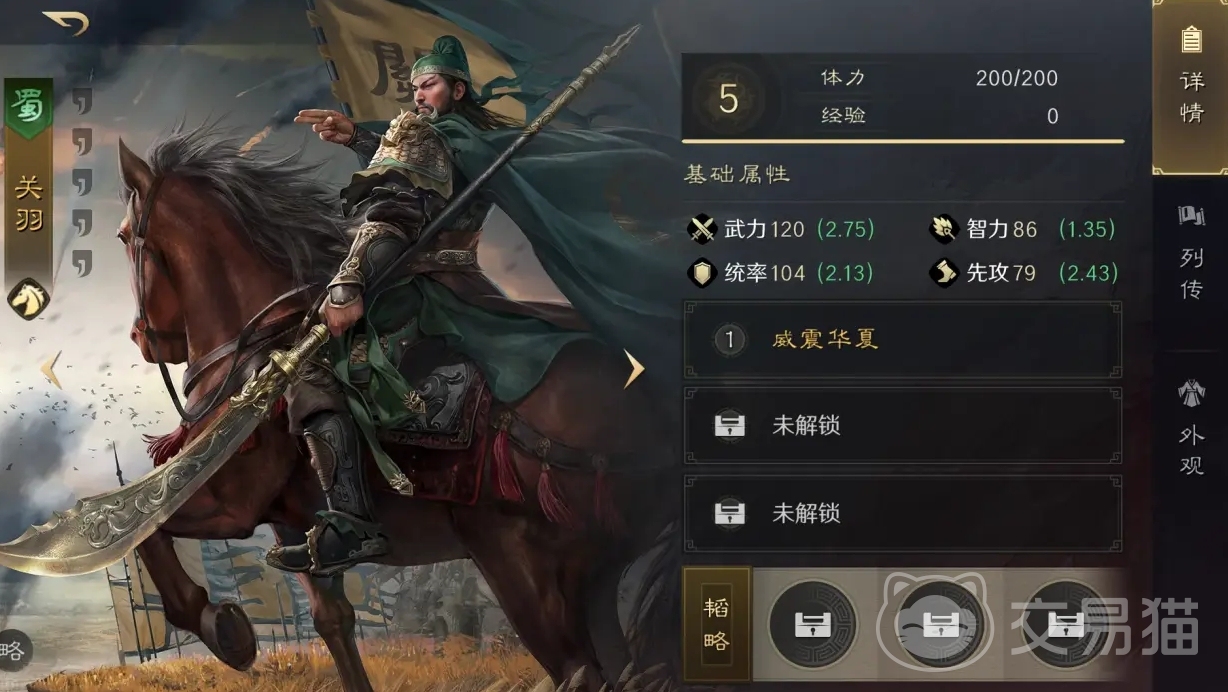The image size is (1228, 692).
Task: Go to the previous general with the left arrow
Action: (x=51, y=369)
